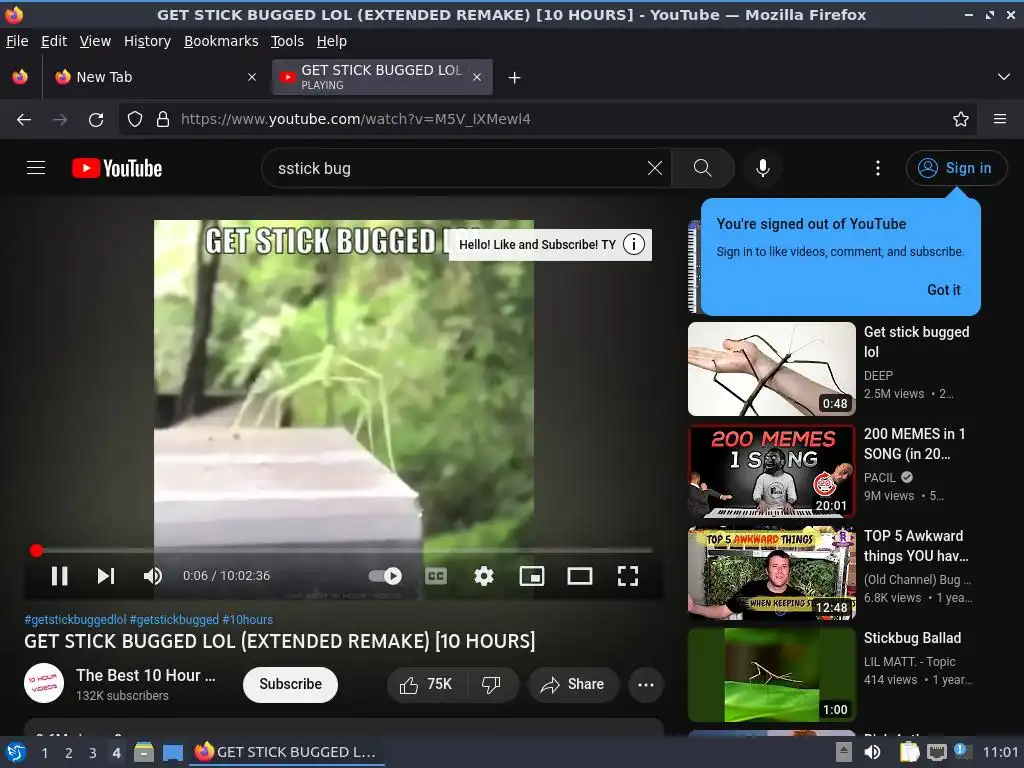Image resolution: width=1024 pixels, height=768 pixels.
Task: Go to YouTube home via logo
Action: coord(117,168)
